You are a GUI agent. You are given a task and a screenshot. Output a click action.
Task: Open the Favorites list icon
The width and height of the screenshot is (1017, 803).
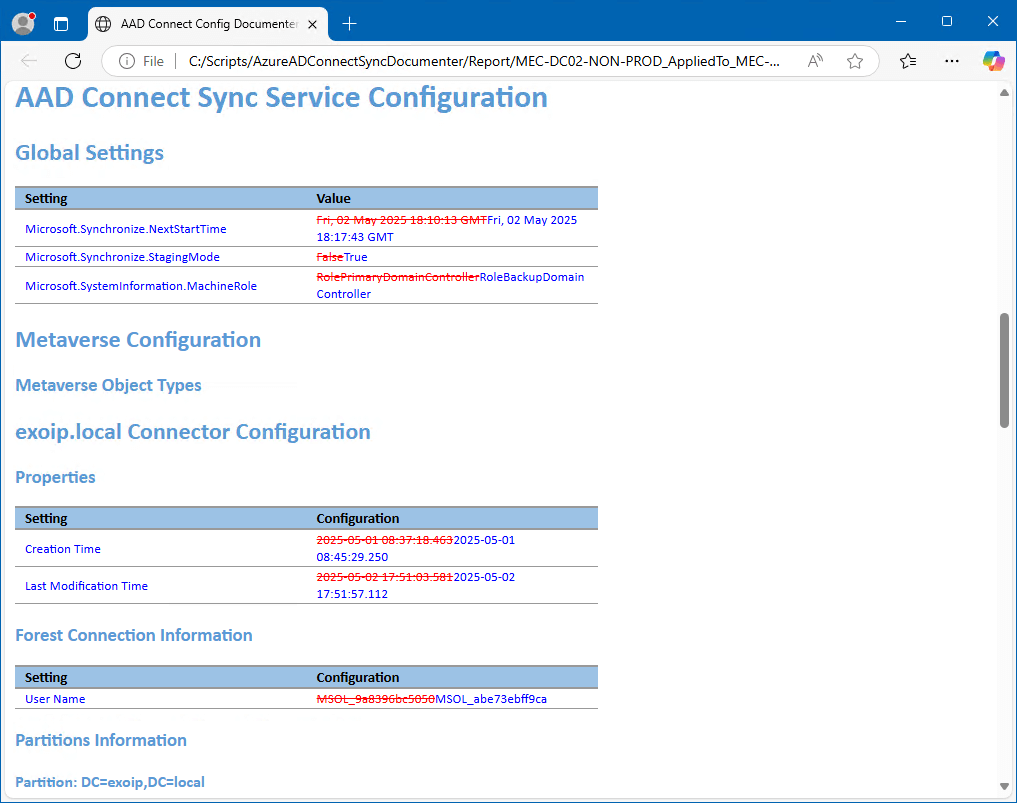tap(908, 61)
